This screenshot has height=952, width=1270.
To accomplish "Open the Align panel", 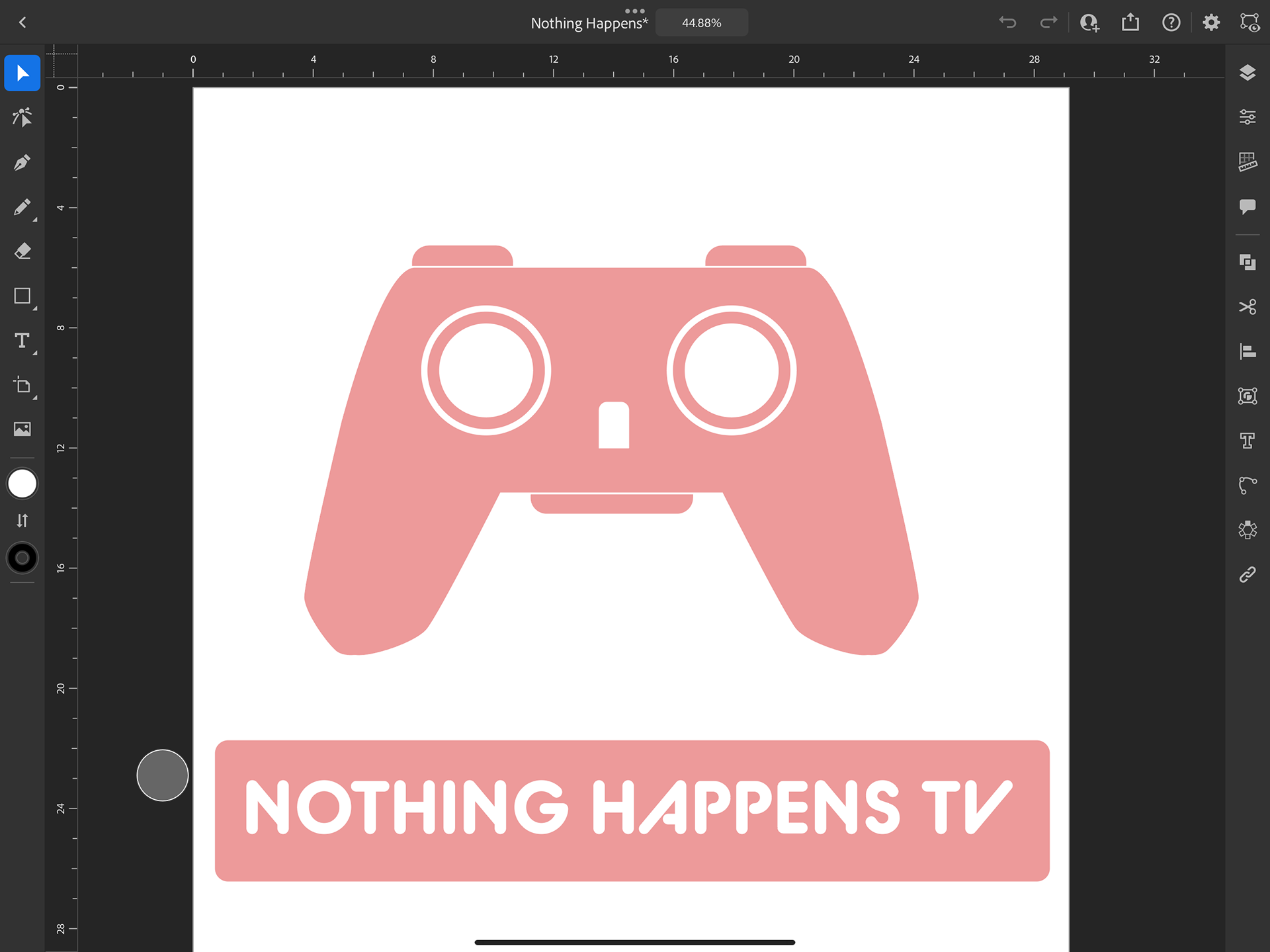I will 1248,351.
